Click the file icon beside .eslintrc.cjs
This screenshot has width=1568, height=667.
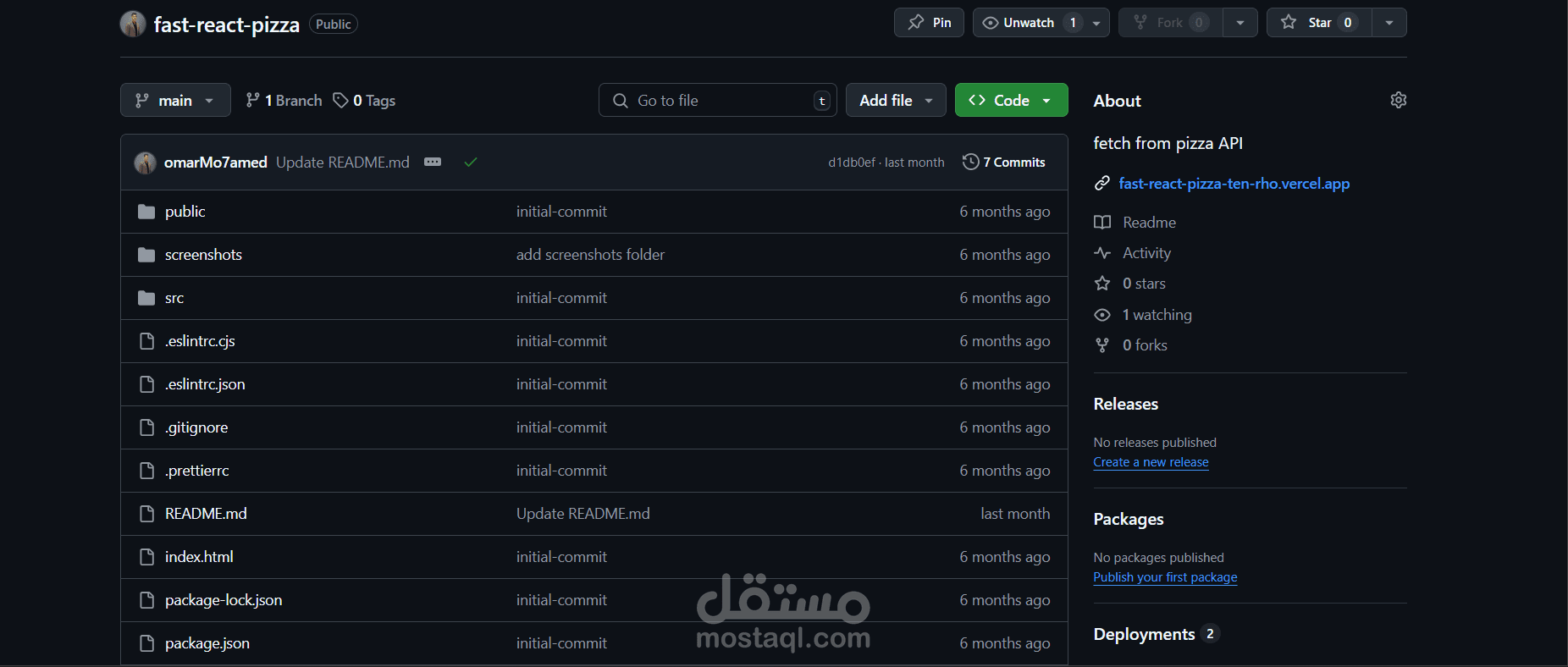(x=146, y=341)
